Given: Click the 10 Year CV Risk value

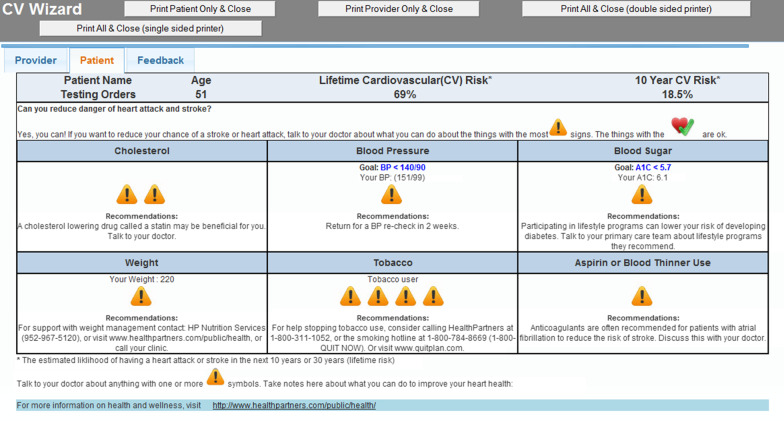Looking at the screenshot, I should point(677,94).
